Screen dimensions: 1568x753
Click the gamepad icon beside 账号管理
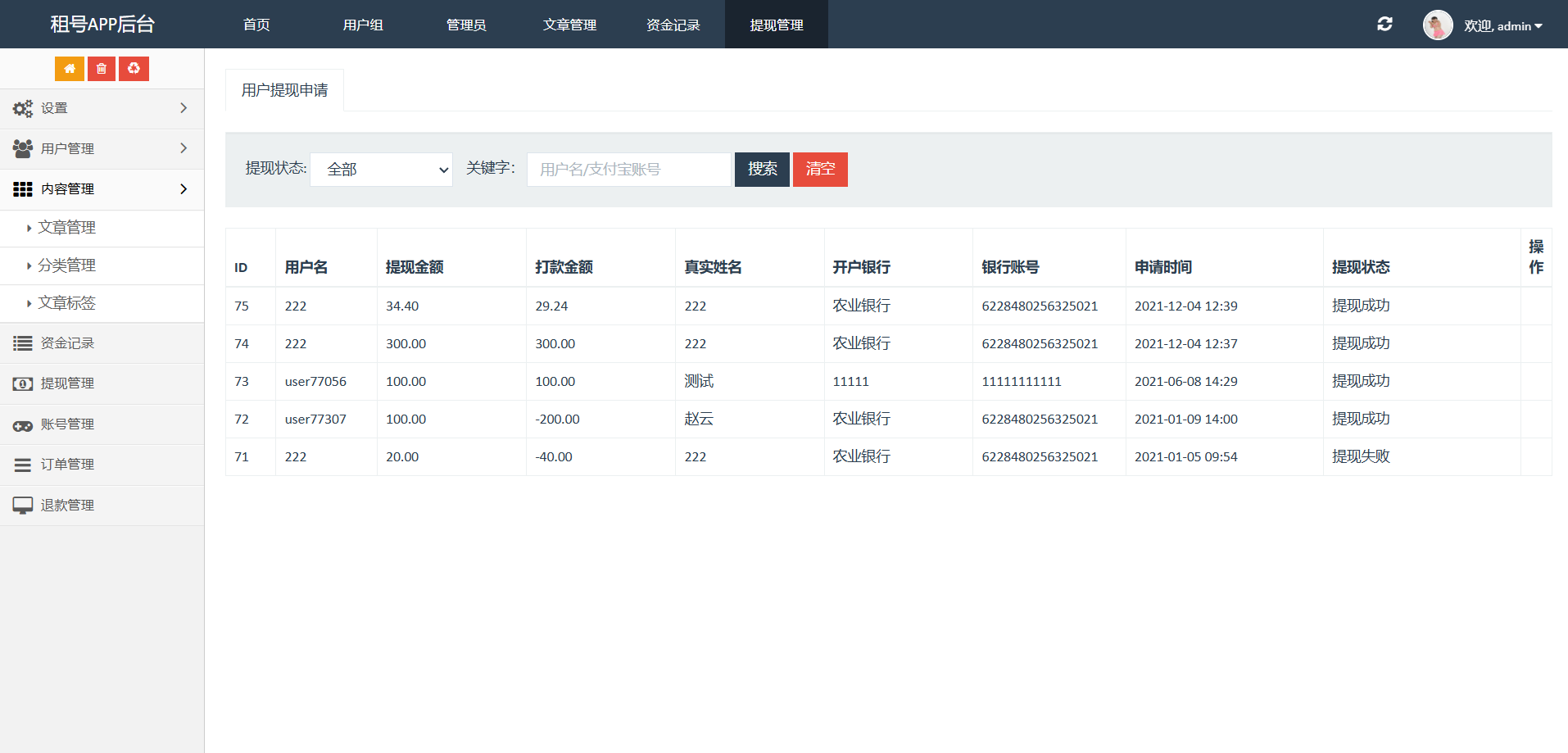point(23,425)
